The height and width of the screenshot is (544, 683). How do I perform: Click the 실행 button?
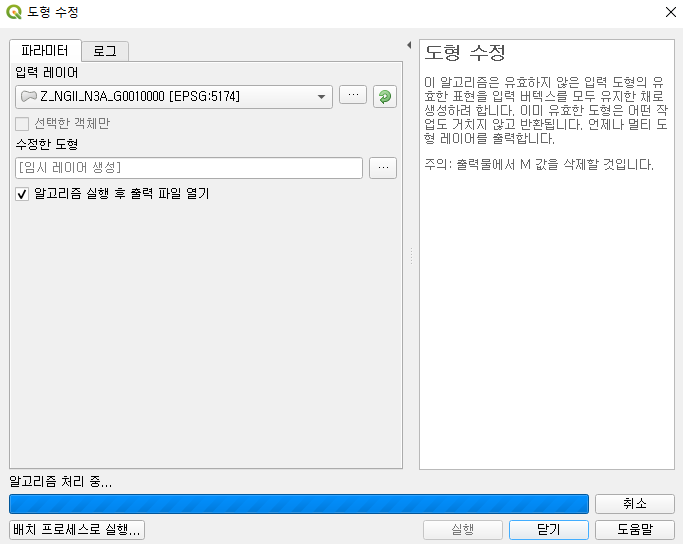pos(463,530)
